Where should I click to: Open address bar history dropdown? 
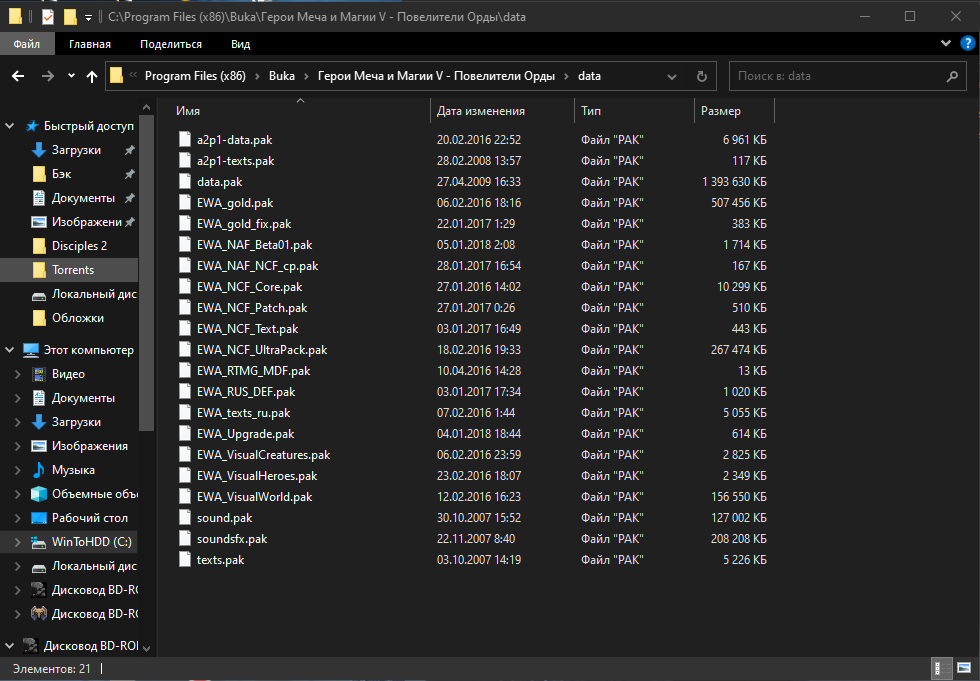point(672,76)
